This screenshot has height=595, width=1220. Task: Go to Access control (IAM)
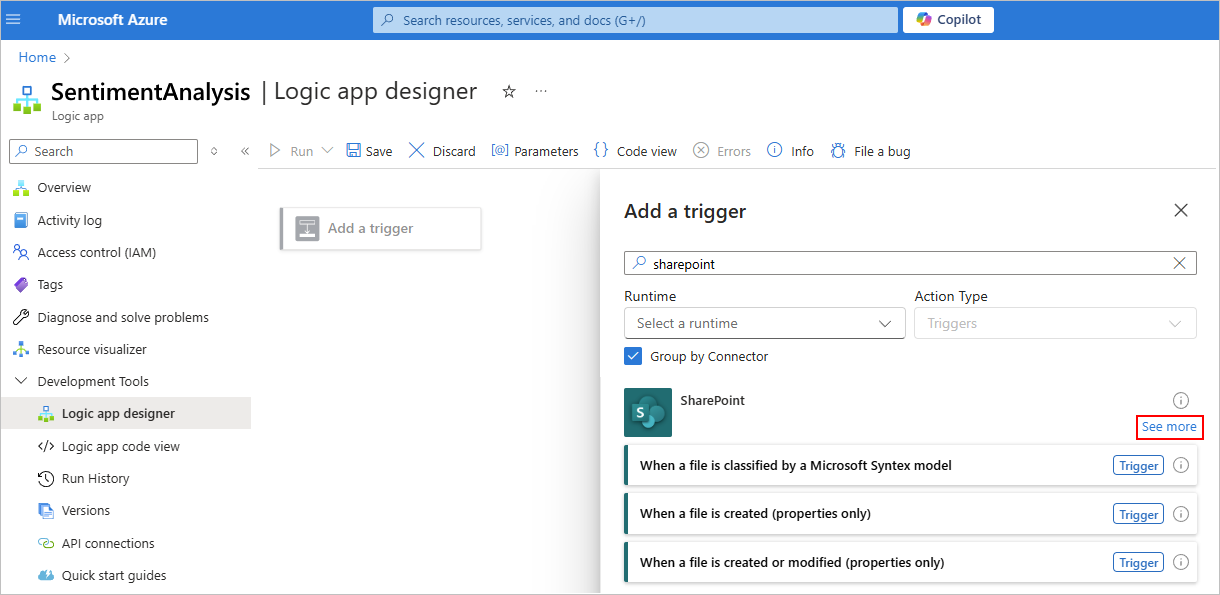tap(96, 252)
